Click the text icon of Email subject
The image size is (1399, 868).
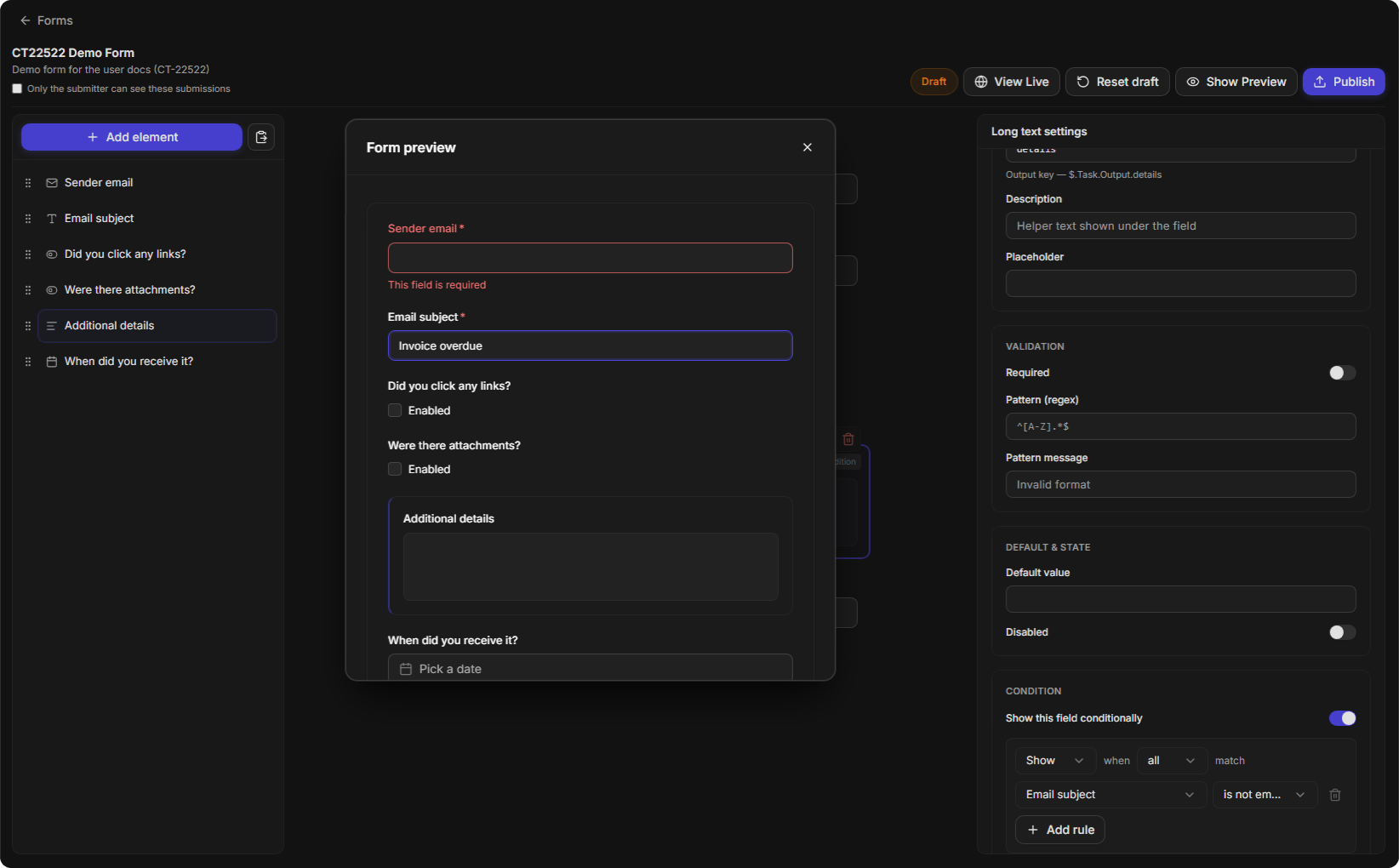pyautogui.click(x=52, y=219)
